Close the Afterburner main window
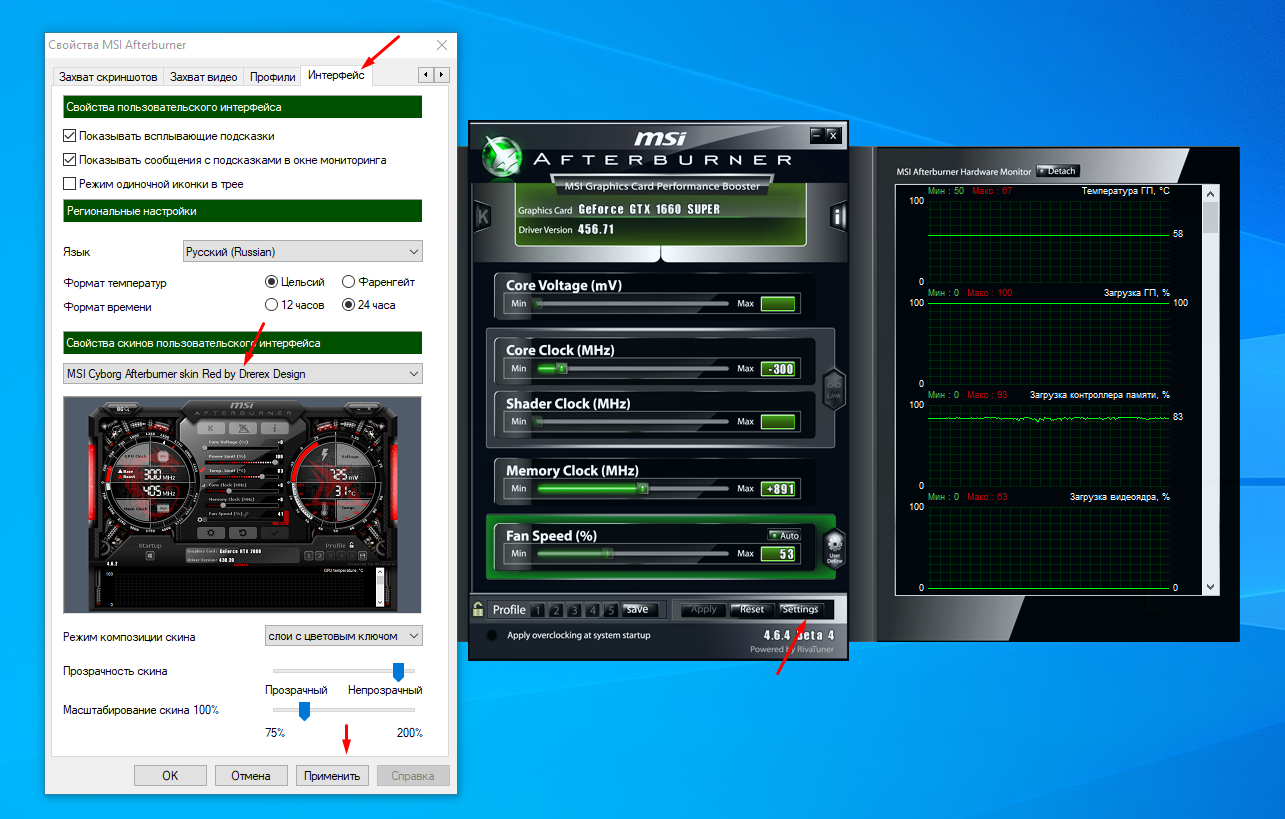Screen dimensions: 1285x819 pos(833,134)
